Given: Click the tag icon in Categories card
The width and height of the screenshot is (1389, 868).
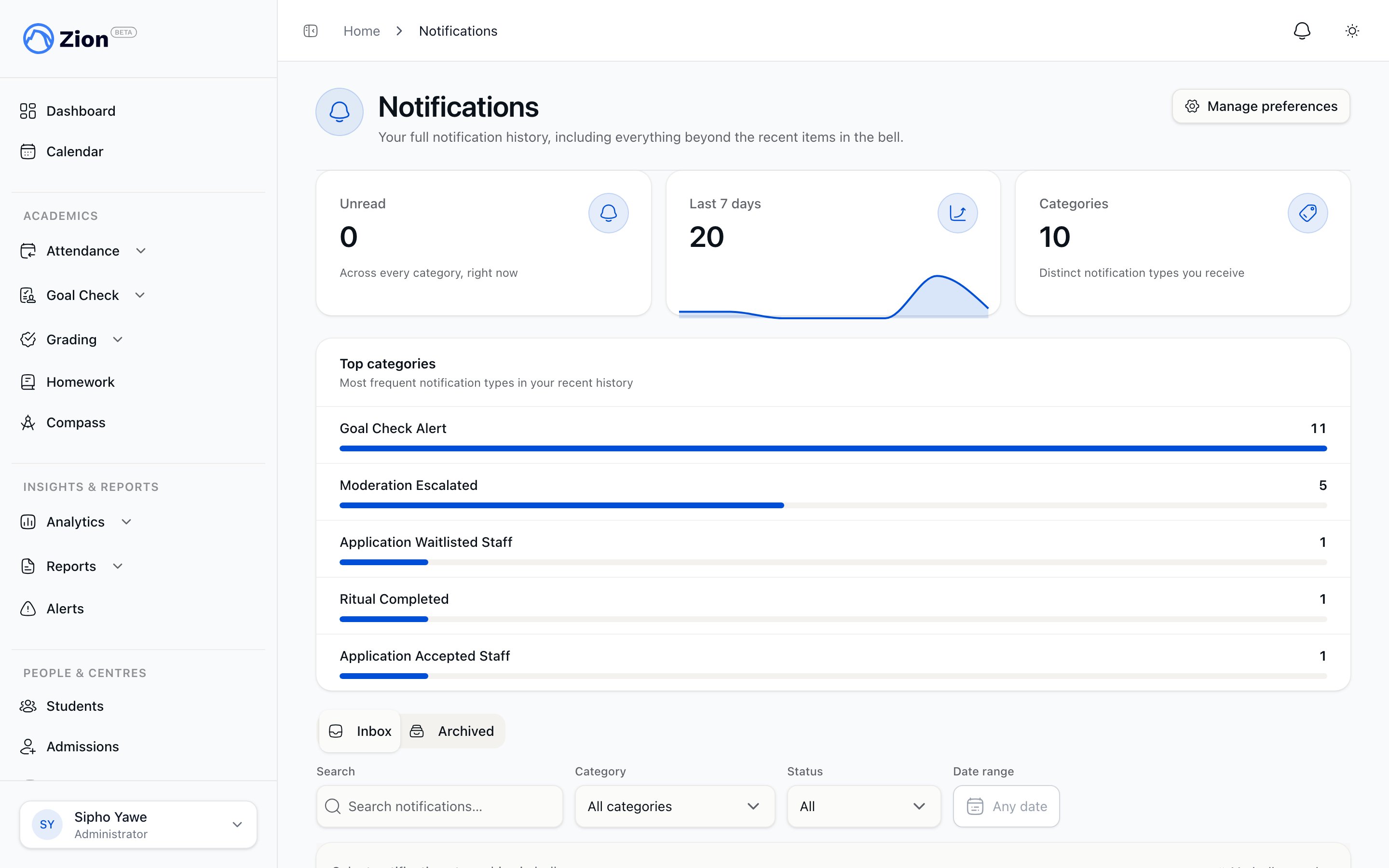Looking at the screenshot, I should coord(1307,213).
